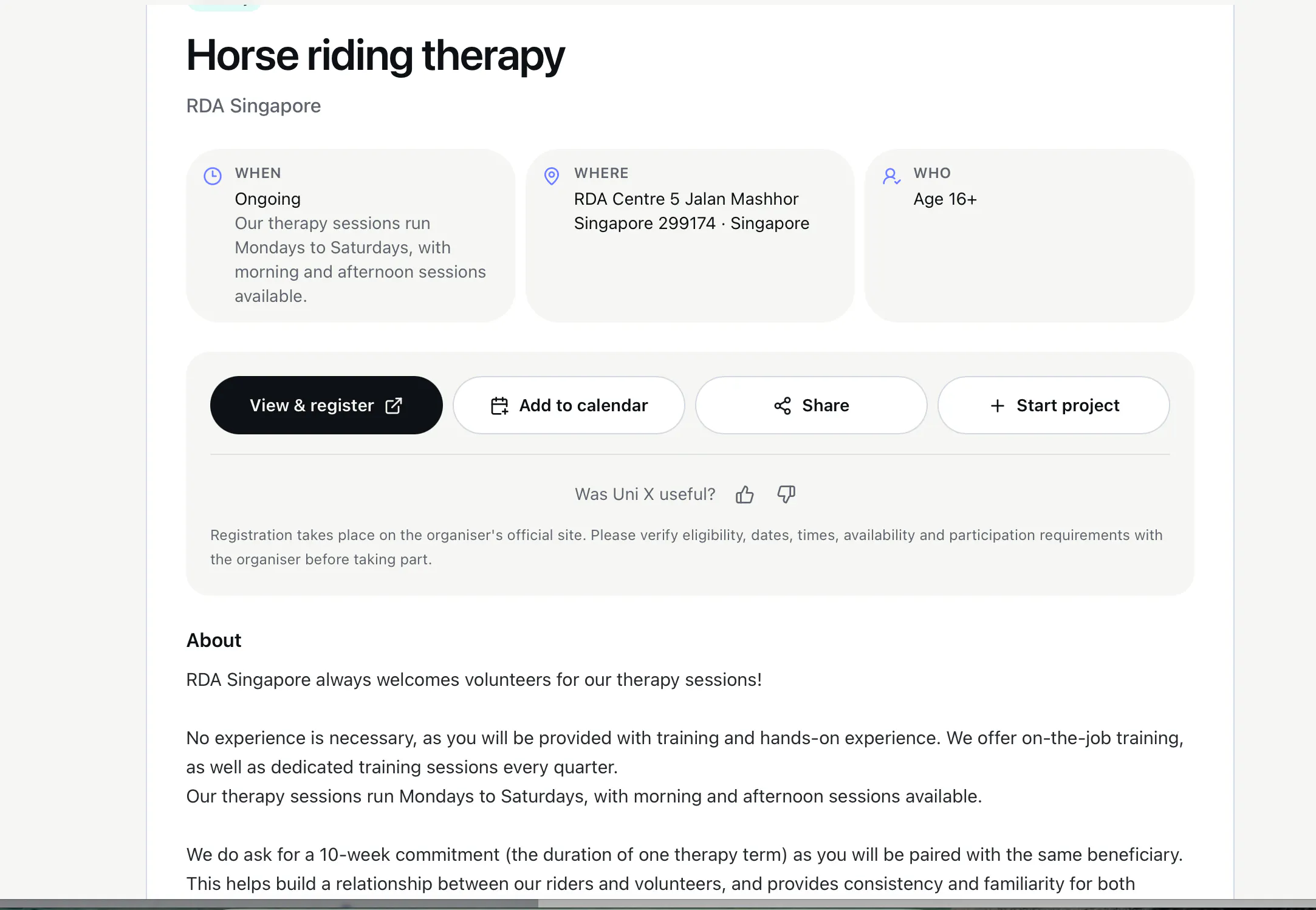The image size is (1316, 910).
Task: Click the Ongoing schedule label
Action: [x=267, y=199]
